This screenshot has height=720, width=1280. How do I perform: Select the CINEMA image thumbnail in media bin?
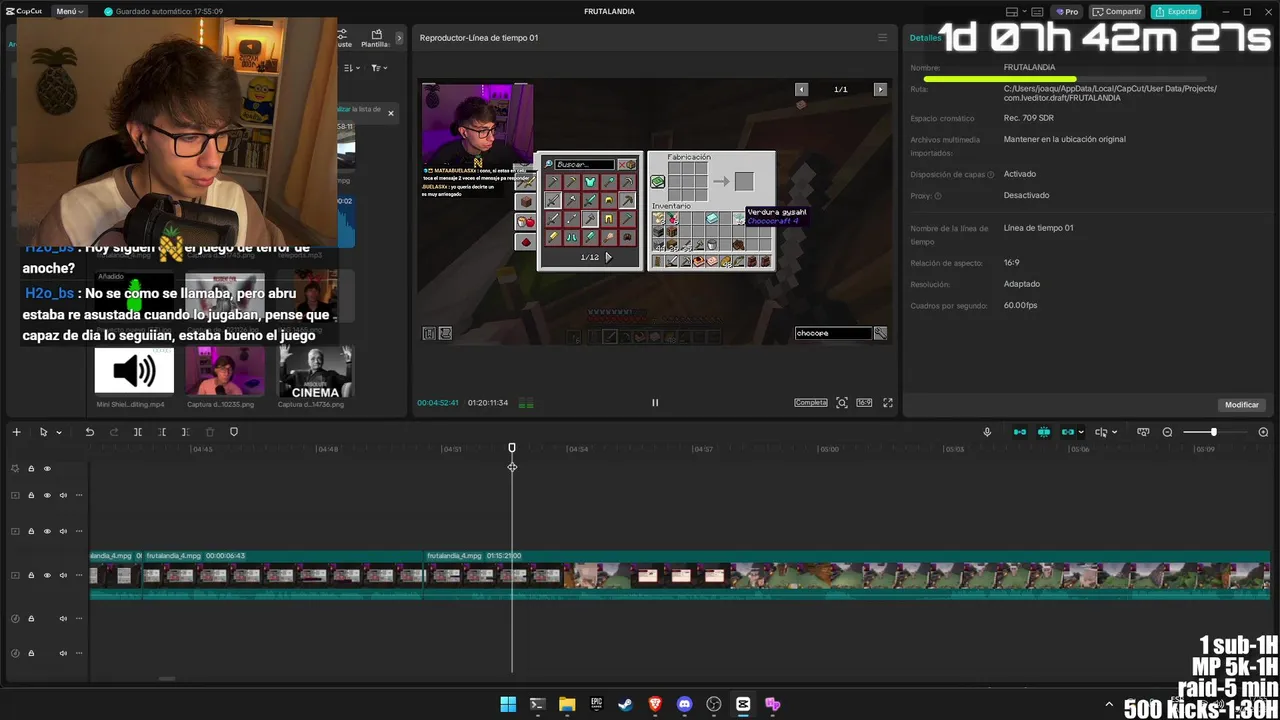315,371
